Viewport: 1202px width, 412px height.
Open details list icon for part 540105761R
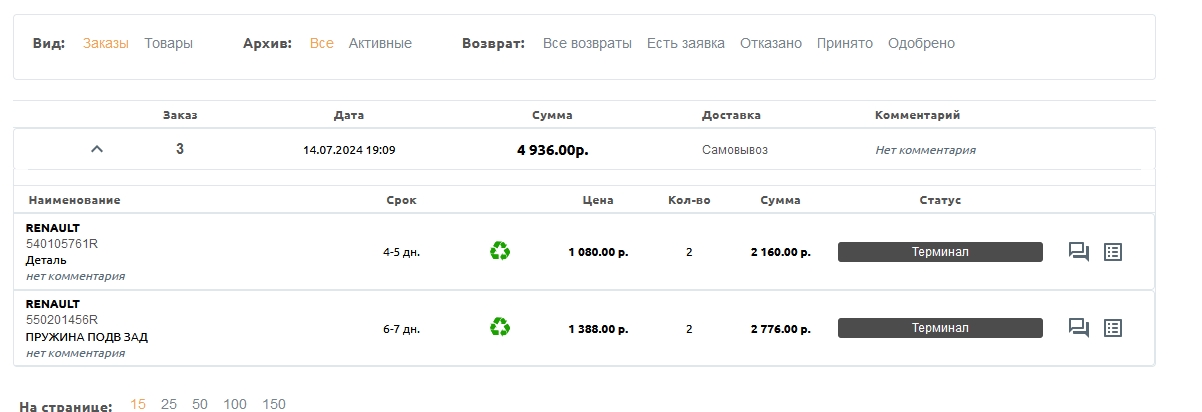click(1113, 252)
